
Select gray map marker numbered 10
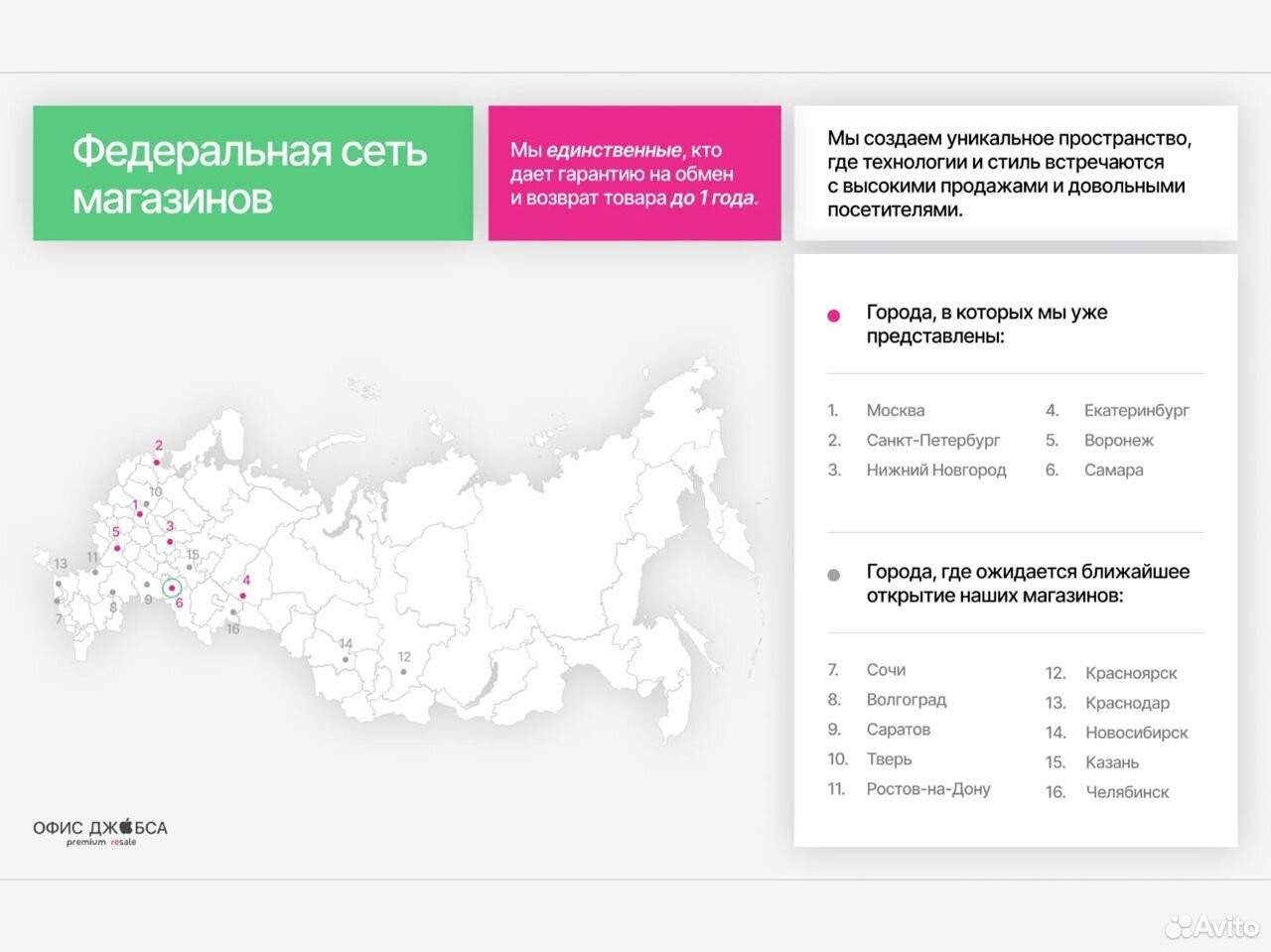click(x=147, y=503)
